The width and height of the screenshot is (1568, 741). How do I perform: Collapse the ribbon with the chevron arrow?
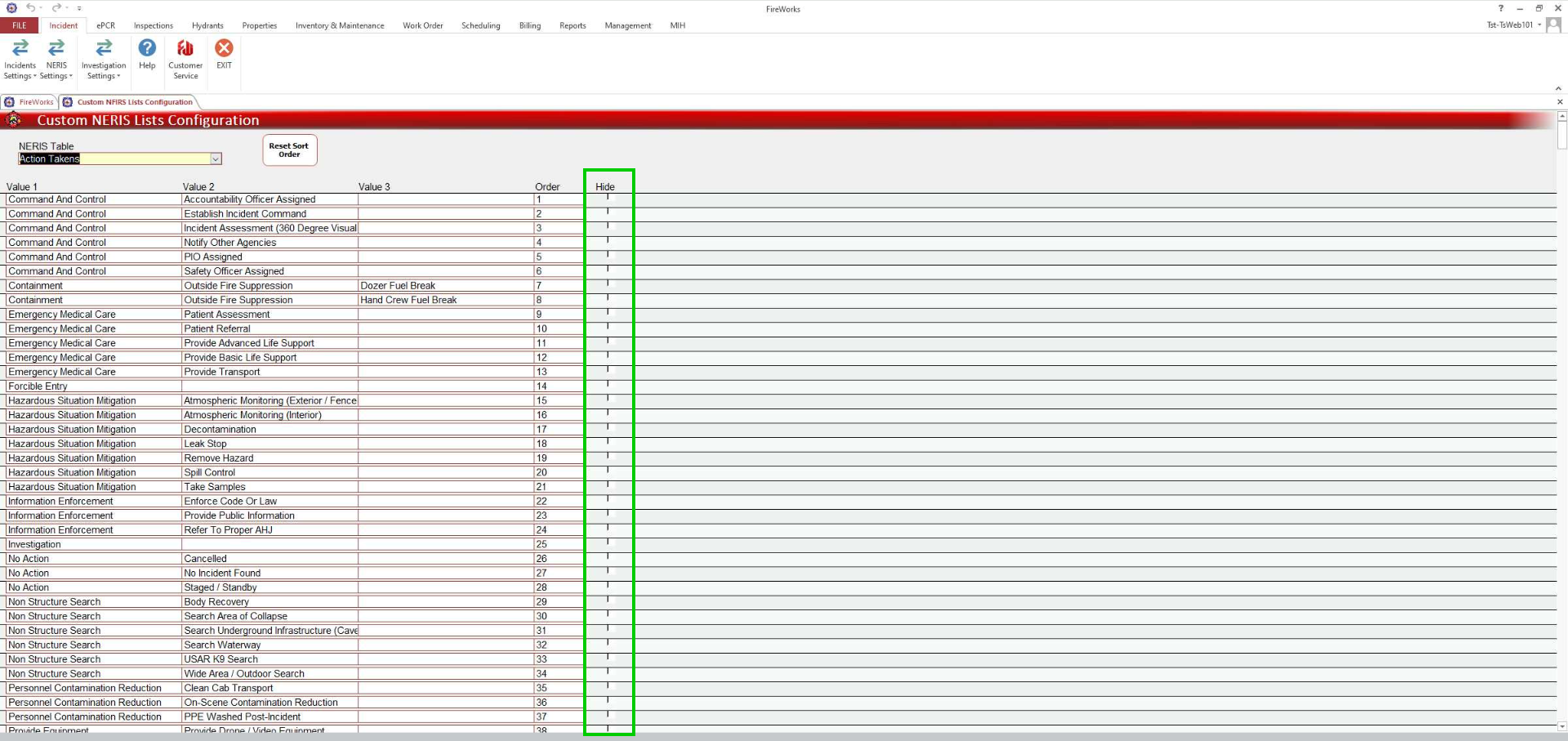tap(1558, 88)
